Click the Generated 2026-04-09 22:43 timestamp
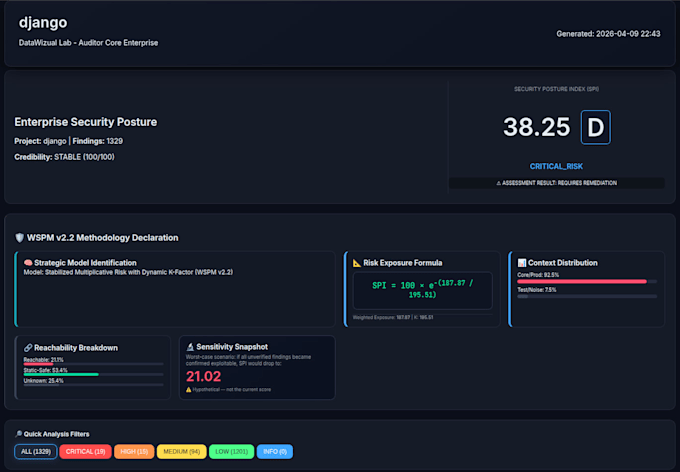680x472 pixels. coord(608,34)
